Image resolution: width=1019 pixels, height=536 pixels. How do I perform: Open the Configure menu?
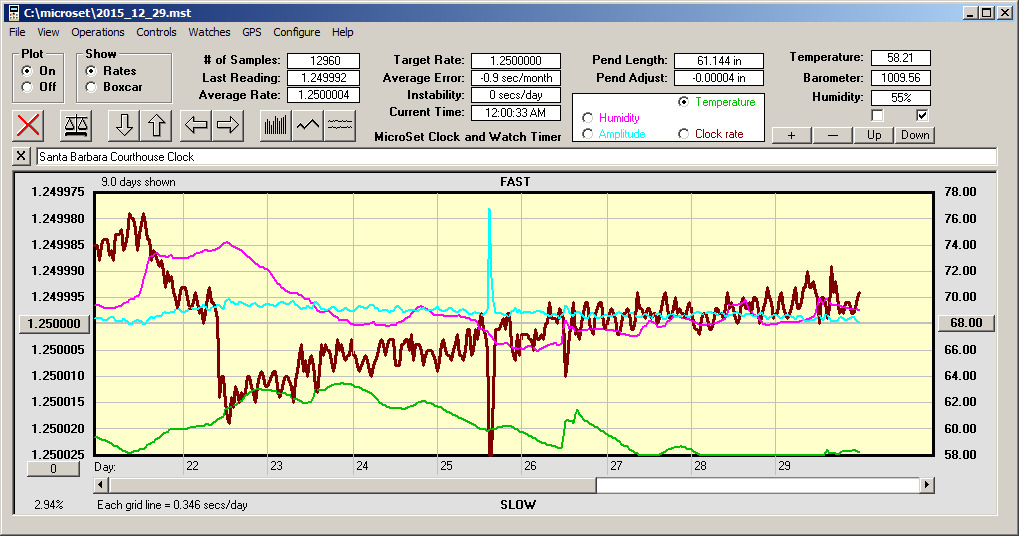(x=297, y=32)
